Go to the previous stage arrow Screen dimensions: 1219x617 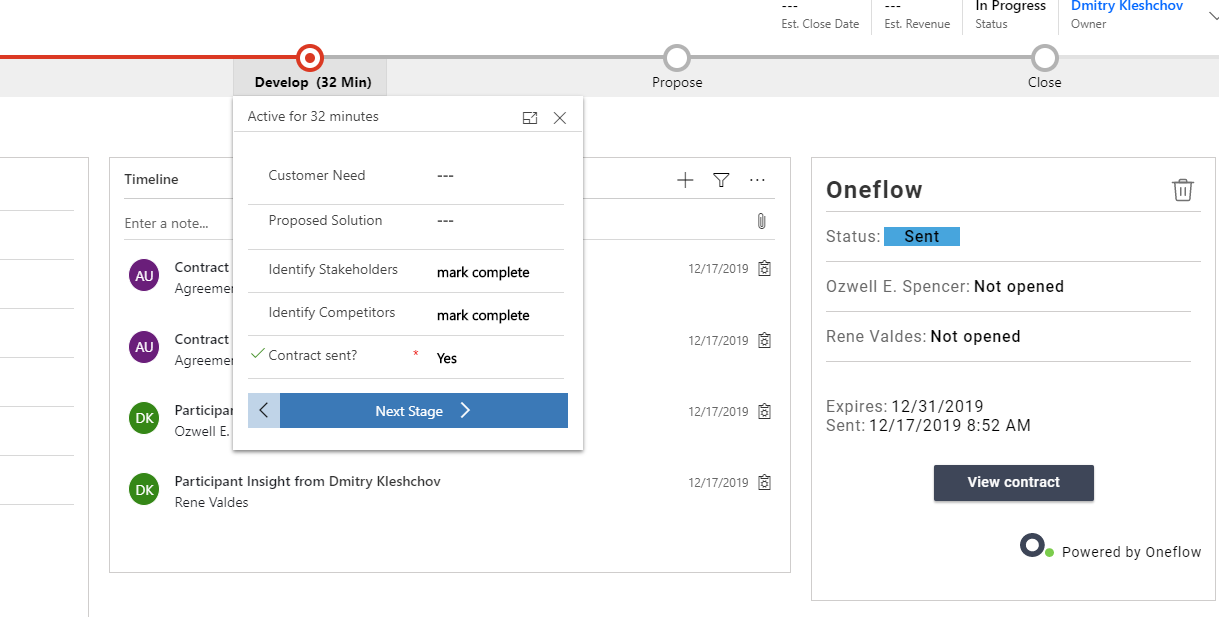coord(264,410)
